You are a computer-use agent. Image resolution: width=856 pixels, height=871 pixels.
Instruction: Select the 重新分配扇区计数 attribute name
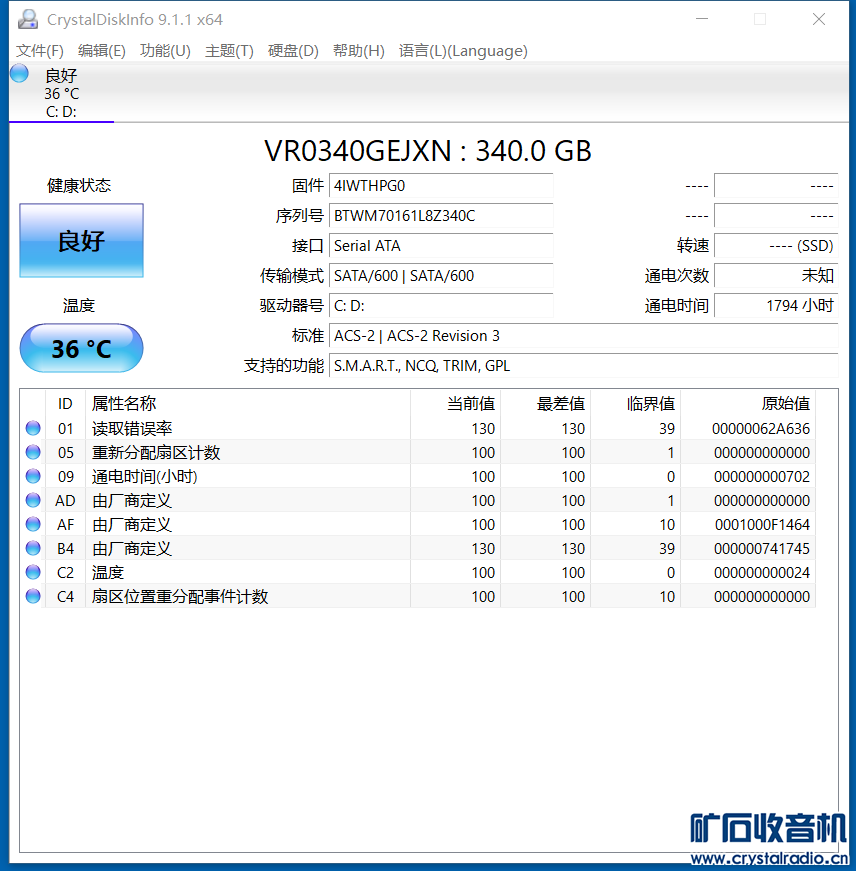(156, 452)
